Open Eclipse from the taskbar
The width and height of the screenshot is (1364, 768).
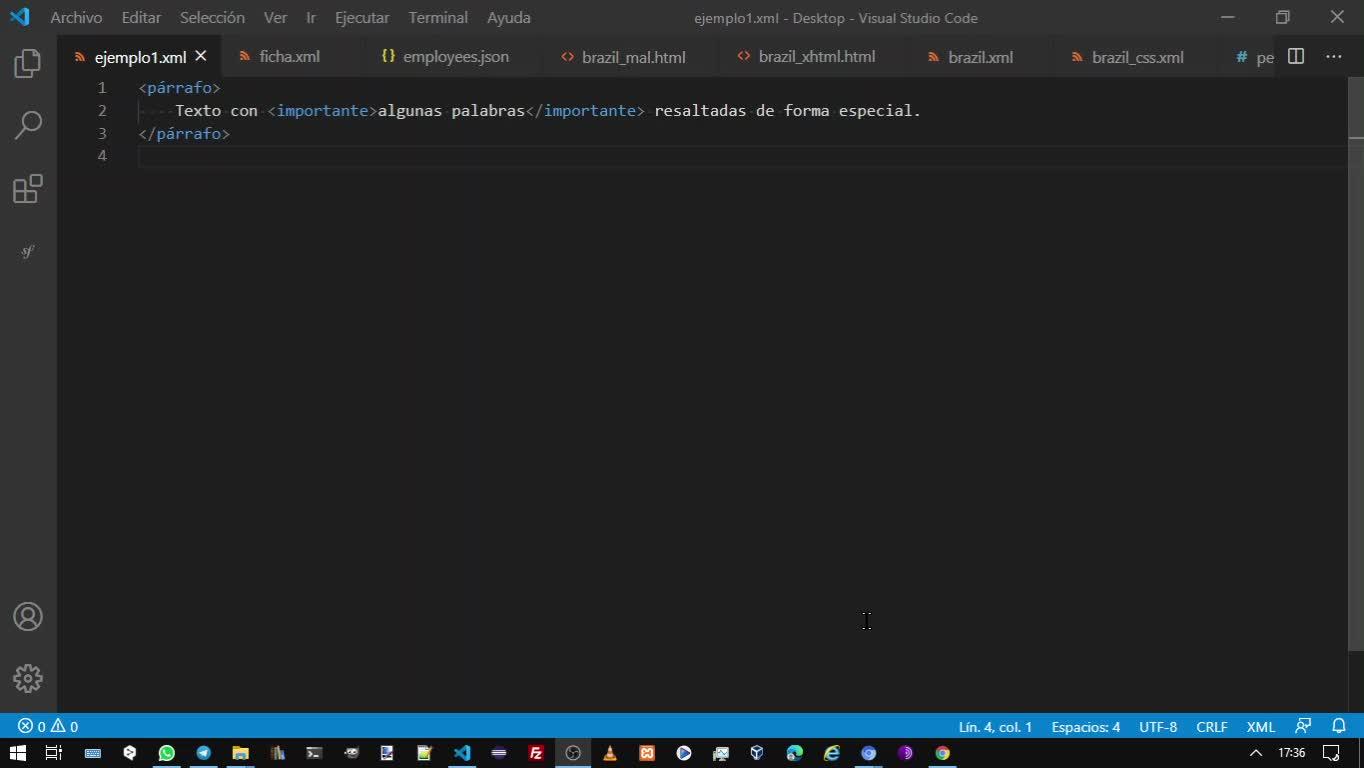pyautogui.click(x=499, y=753)
